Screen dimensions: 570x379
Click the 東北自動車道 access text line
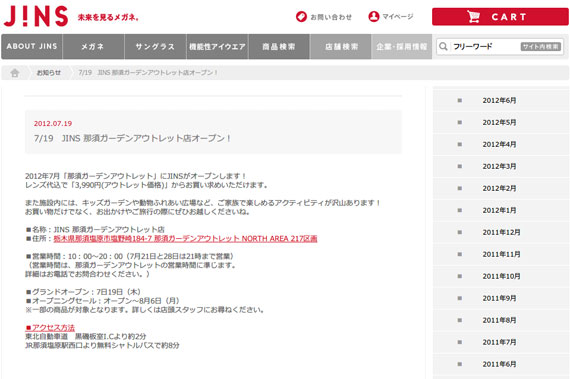click(x=86, y=336)
